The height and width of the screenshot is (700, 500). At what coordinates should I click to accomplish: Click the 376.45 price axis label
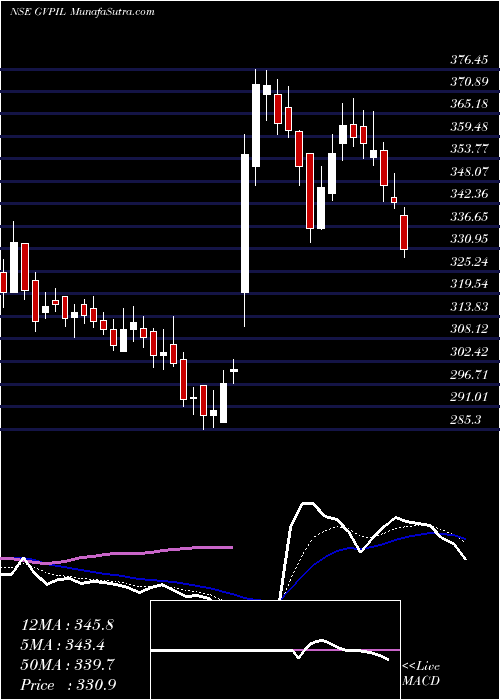click(468, 60)
